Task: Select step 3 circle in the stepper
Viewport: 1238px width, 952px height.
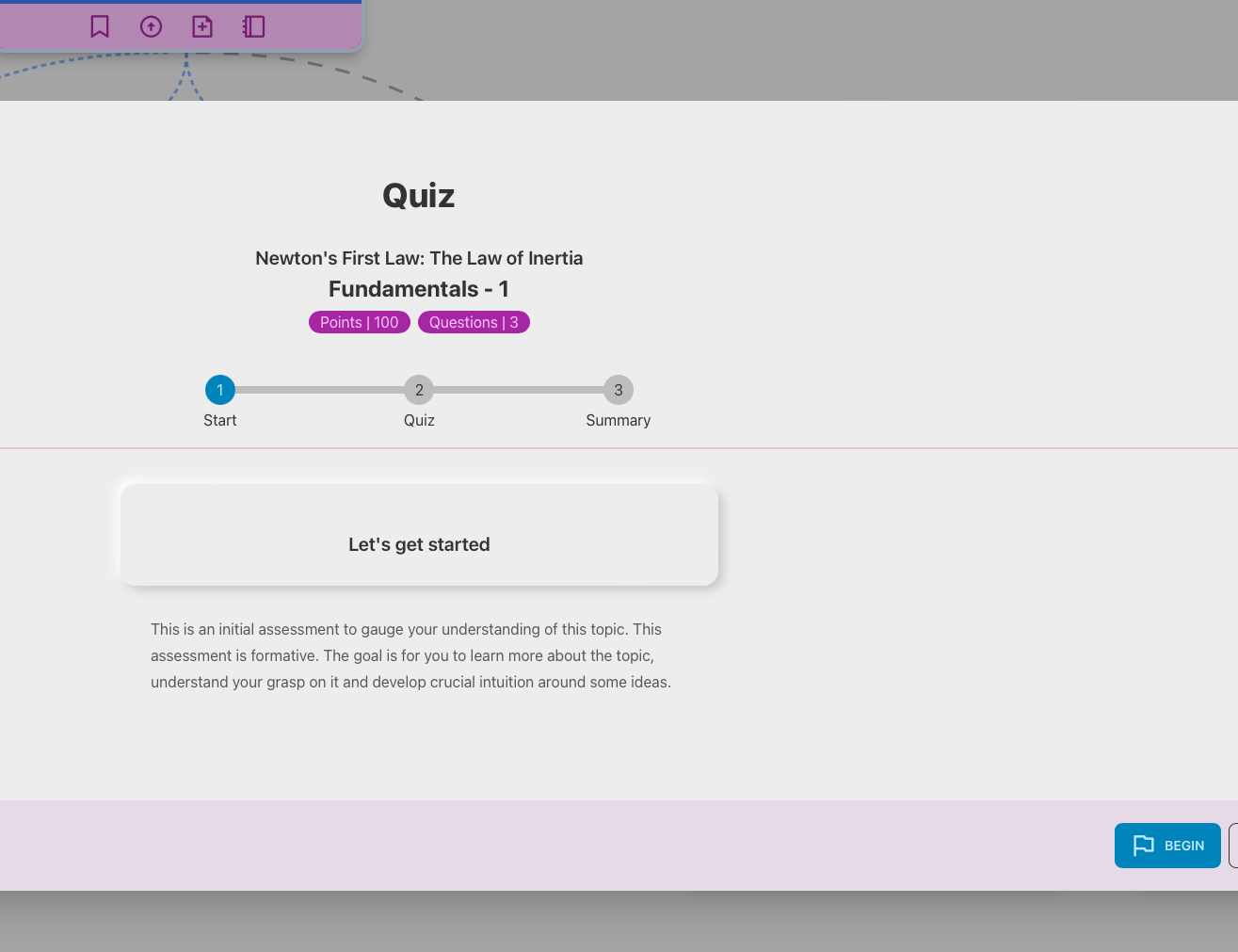Action: [x=619, y=390]
